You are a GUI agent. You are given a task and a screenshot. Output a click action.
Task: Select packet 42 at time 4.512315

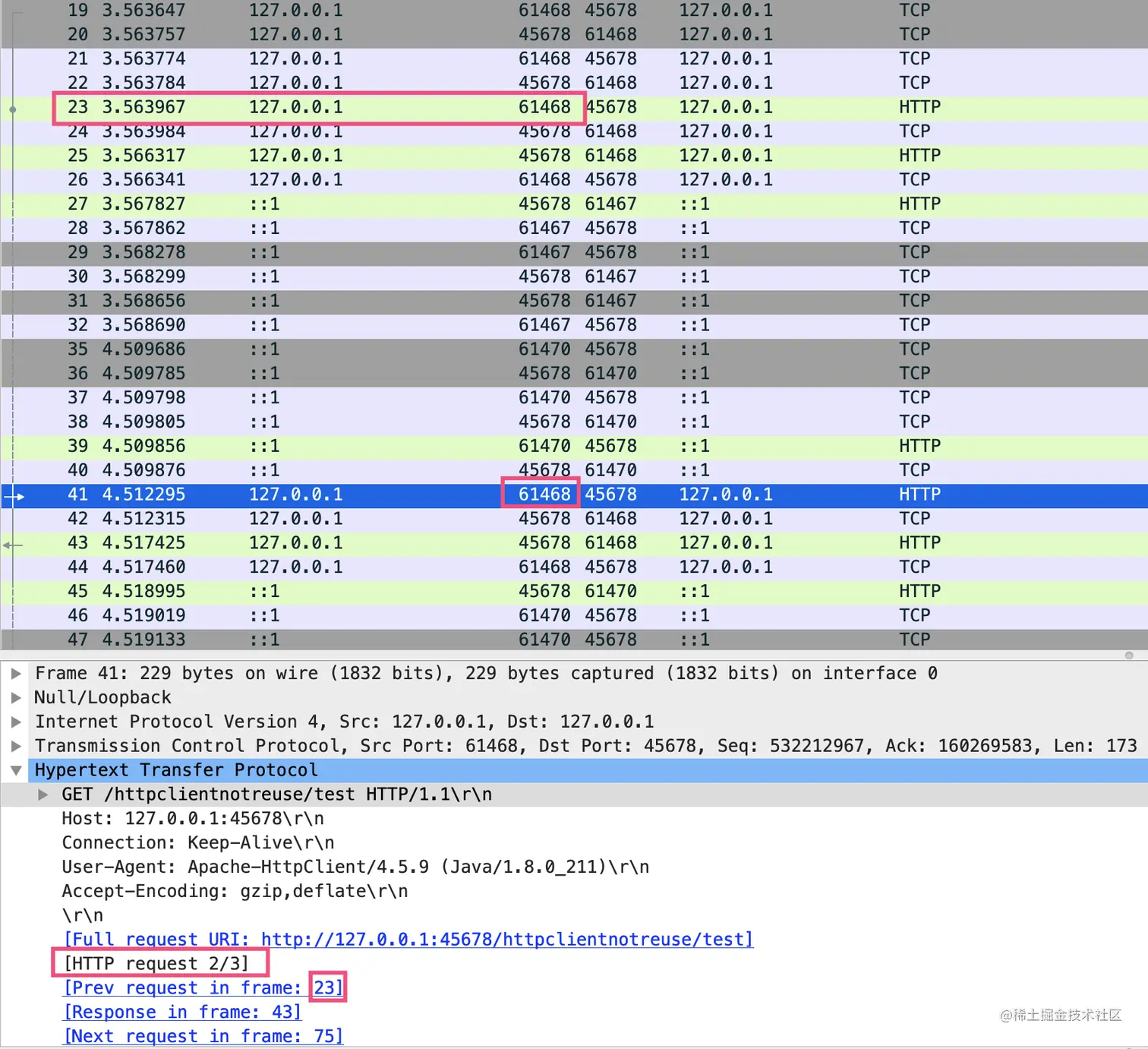574,519
